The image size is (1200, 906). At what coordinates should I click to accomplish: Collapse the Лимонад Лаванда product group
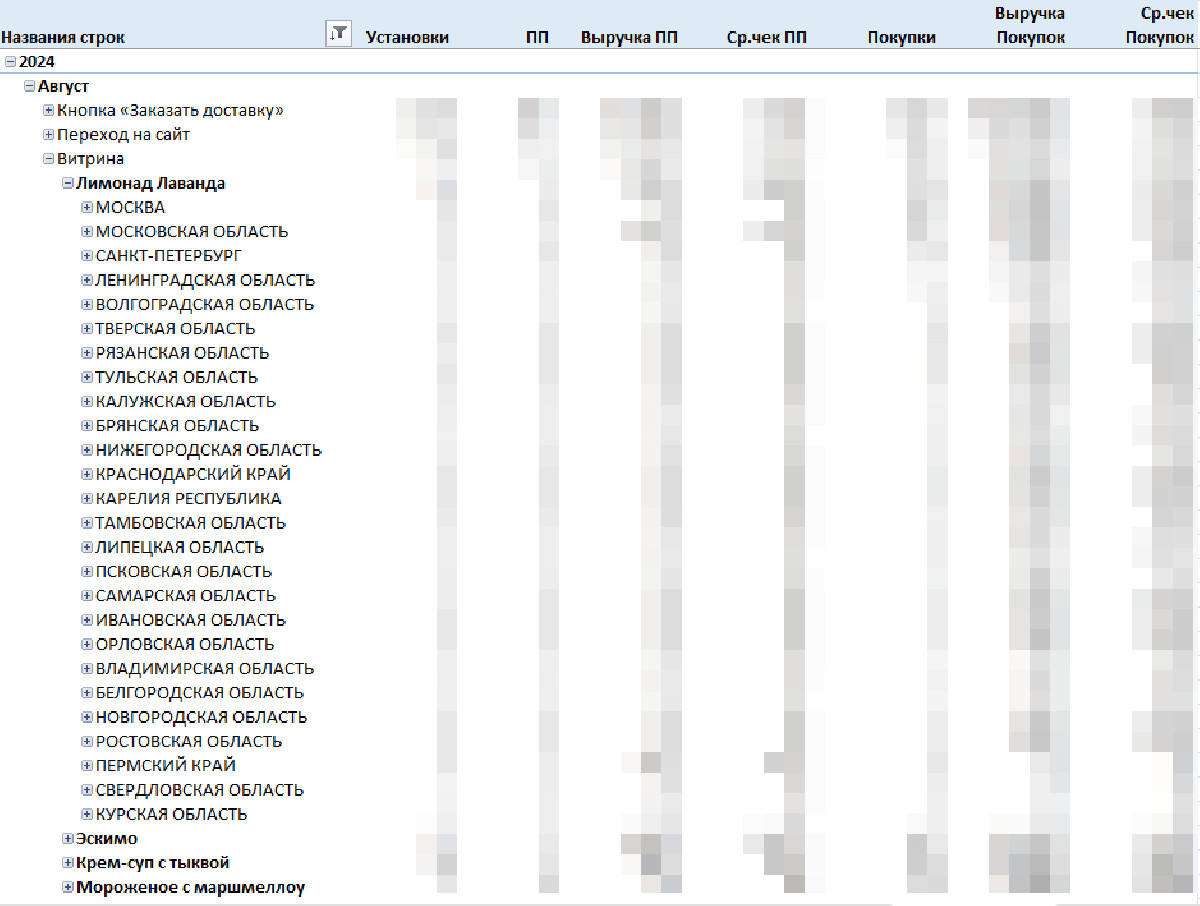tap(68, 183)
